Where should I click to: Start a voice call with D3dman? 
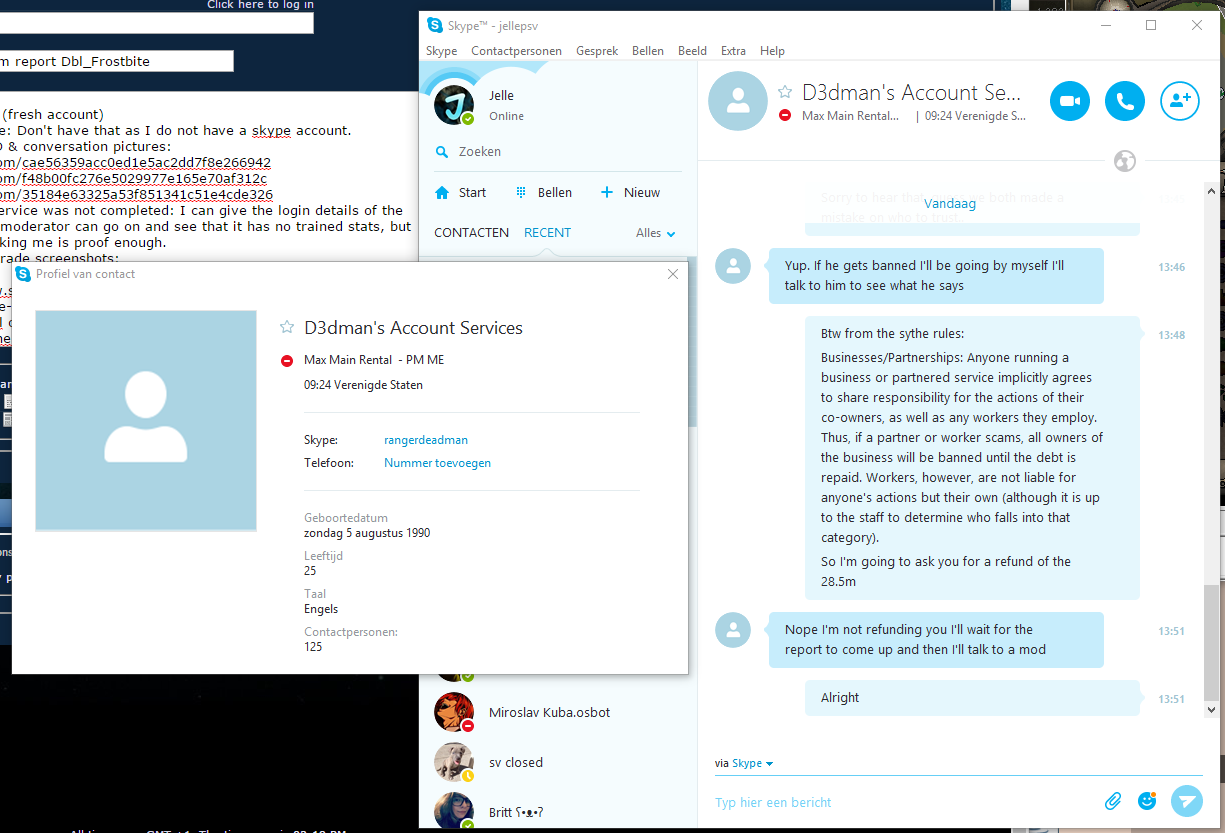click(x=1125, y=101)
